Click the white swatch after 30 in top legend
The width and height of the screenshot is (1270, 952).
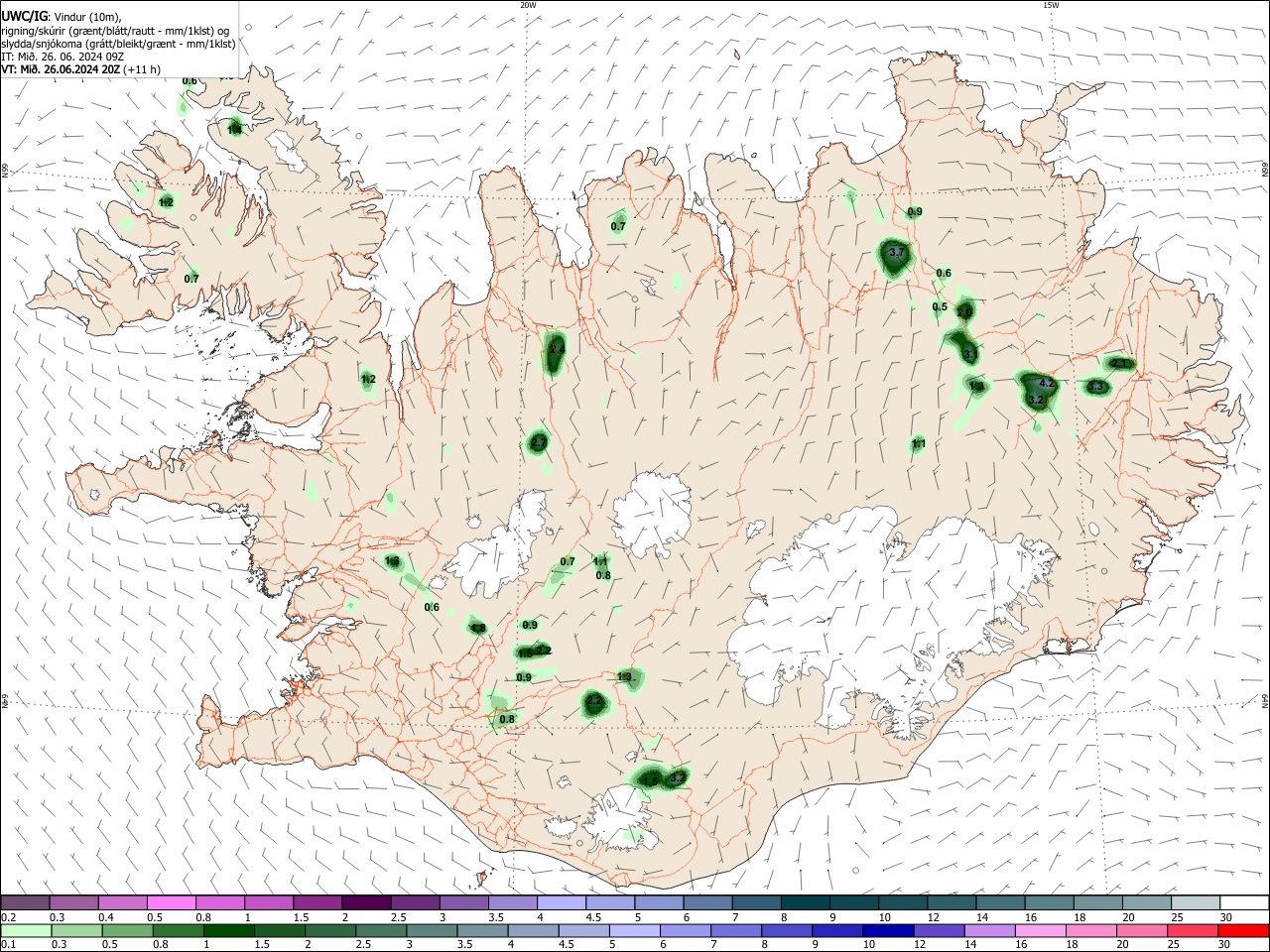tap(1243, 902)
